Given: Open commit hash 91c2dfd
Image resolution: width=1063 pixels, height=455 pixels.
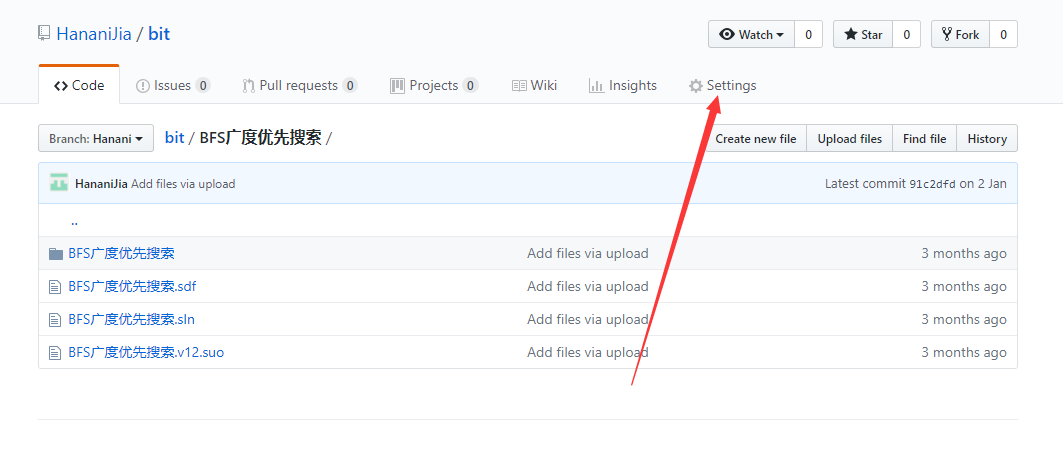Looking at the screenshot, I should [x=932, y=184].
